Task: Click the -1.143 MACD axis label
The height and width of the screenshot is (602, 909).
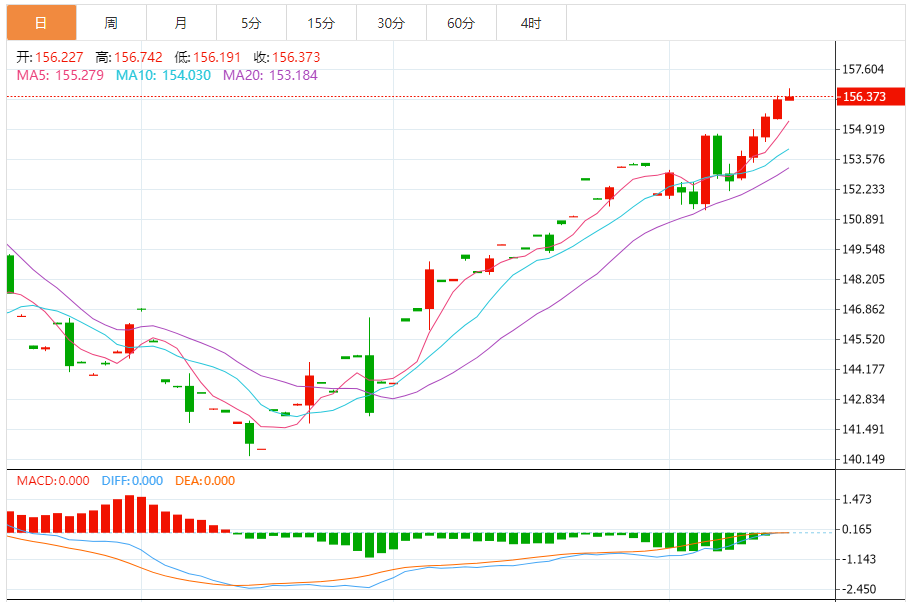Action: [857, 559]
